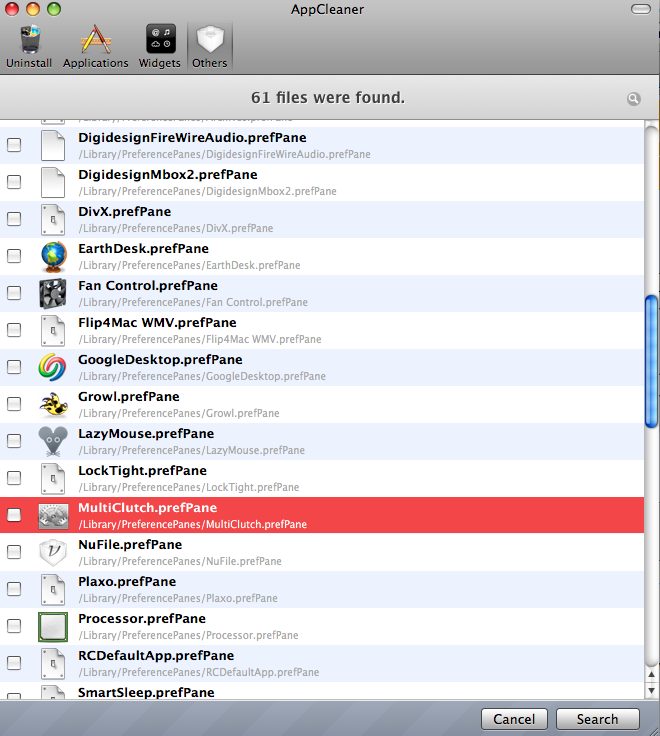This screenshot has height=736, width=660.
Task: Select the Growl.prefPane checkbox
Action: pos(14,404)
